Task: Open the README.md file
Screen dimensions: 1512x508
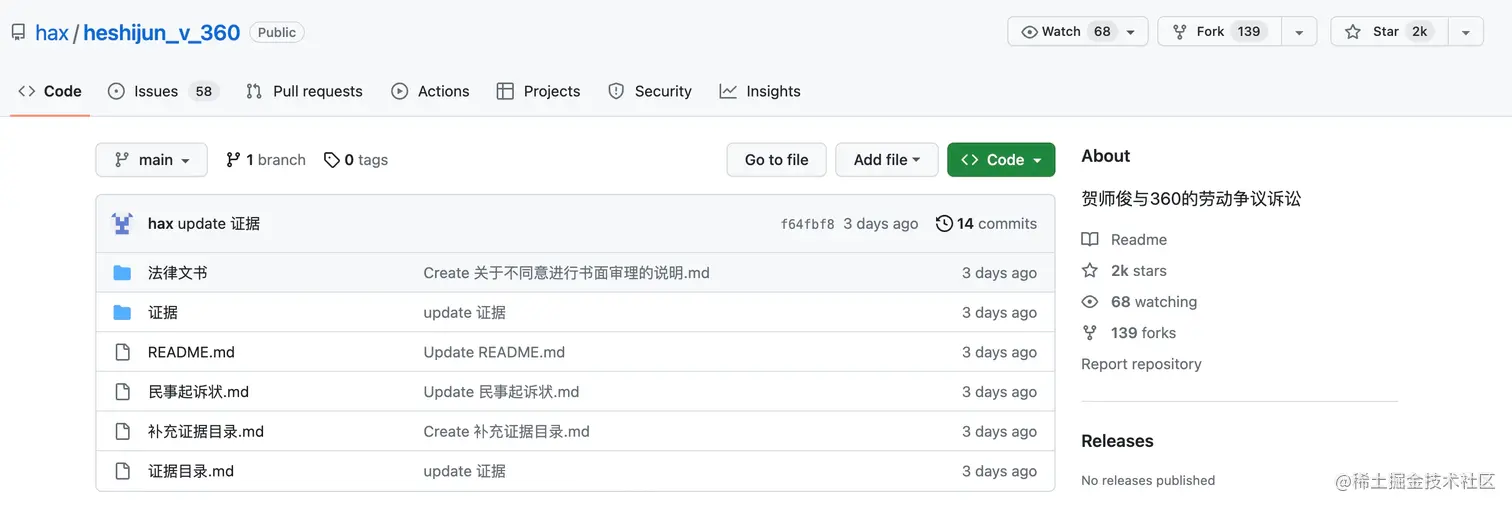Action: (x=191, y=352)
